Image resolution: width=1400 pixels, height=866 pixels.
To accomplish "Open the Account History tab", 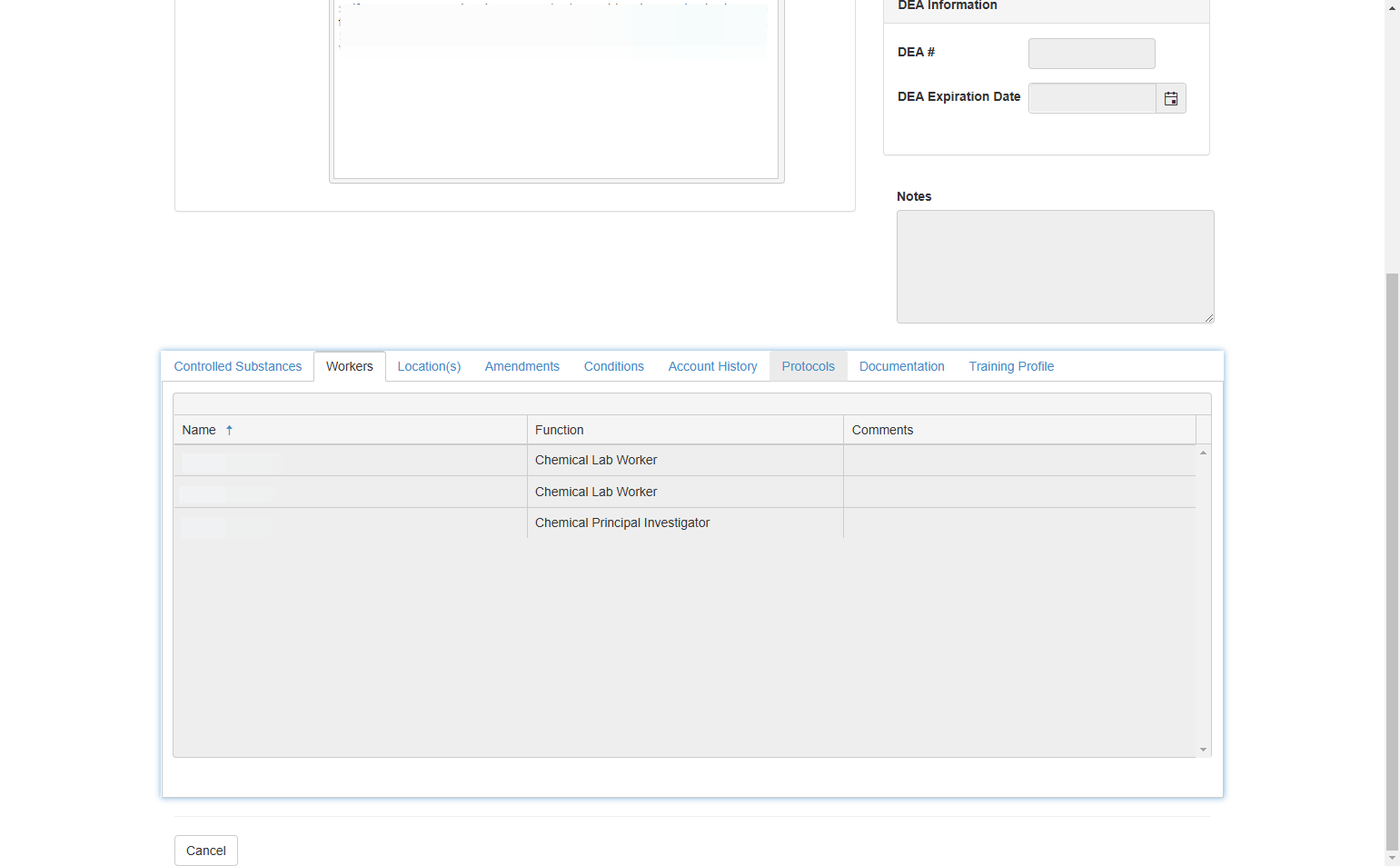I will point(713,366).
